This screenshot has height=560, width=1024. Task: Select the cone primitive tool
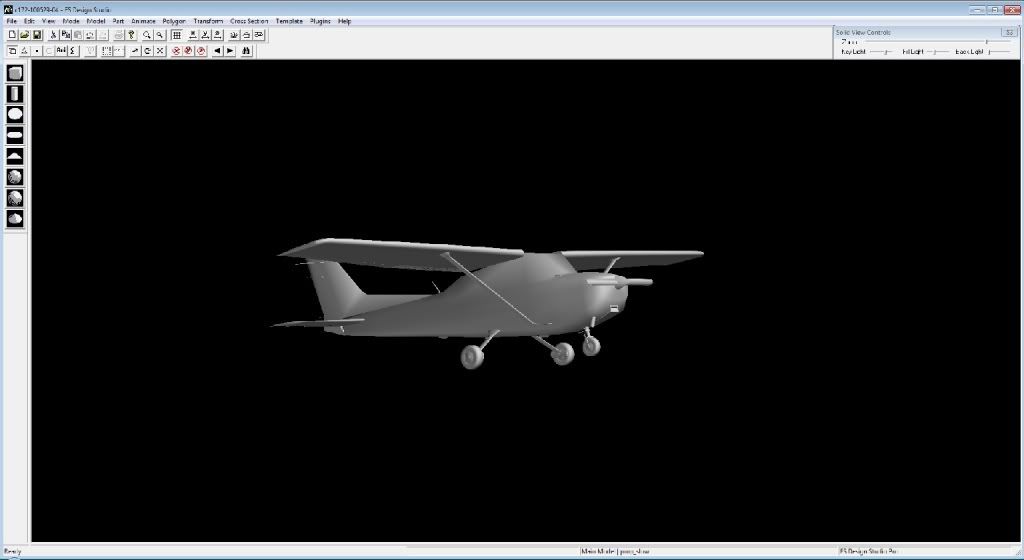point(15,156)
